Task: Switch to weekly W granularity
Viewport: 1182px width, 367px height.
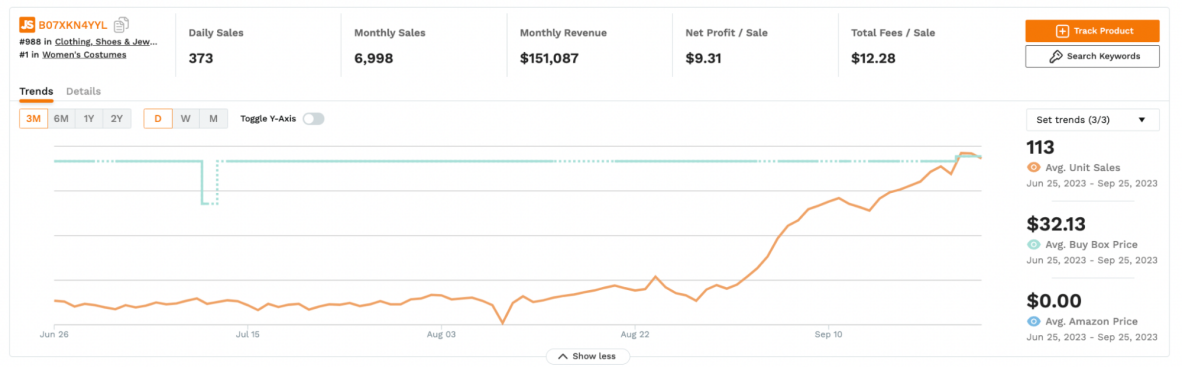Action: tap(185, 118)
